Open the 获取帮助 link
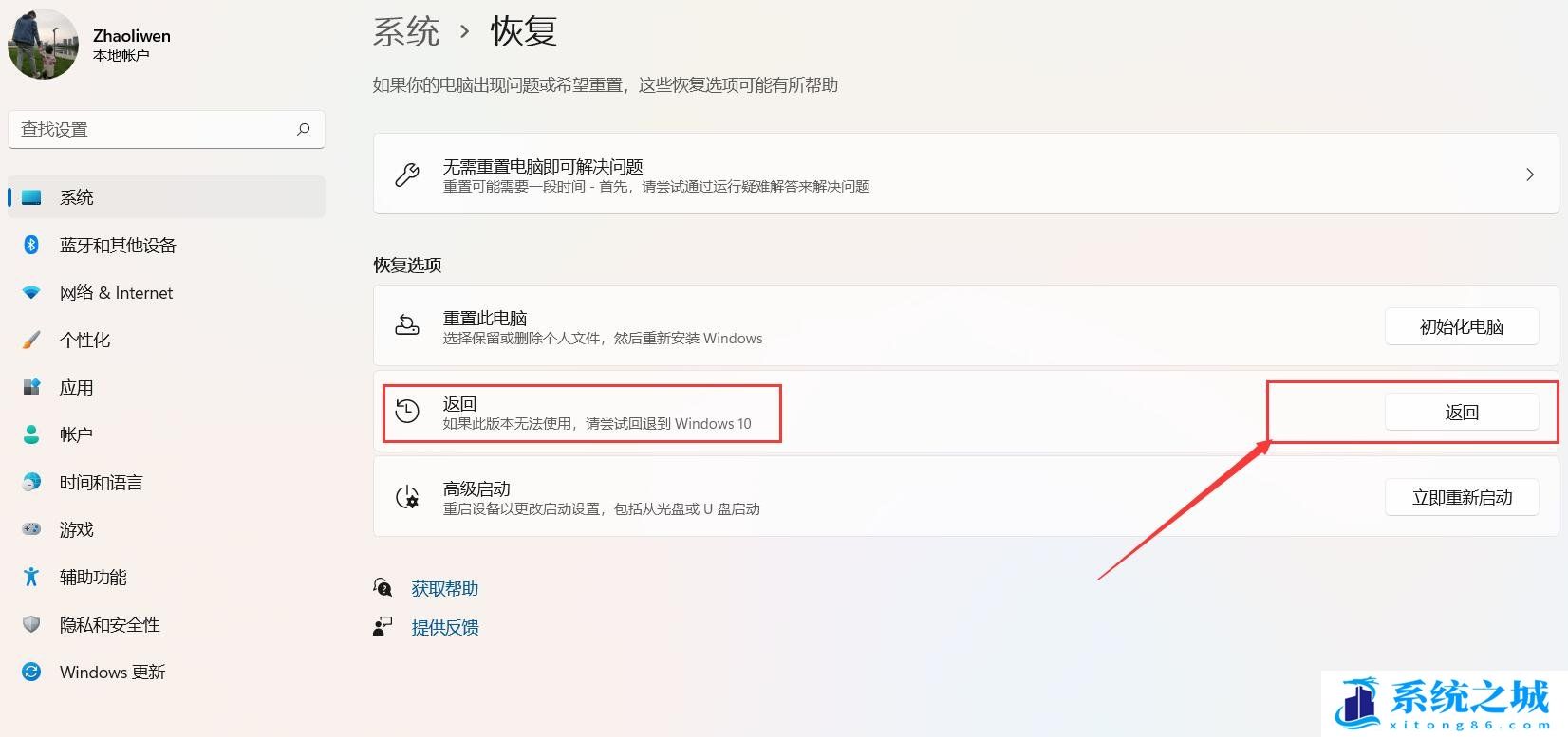 click(x=444, y=588)
